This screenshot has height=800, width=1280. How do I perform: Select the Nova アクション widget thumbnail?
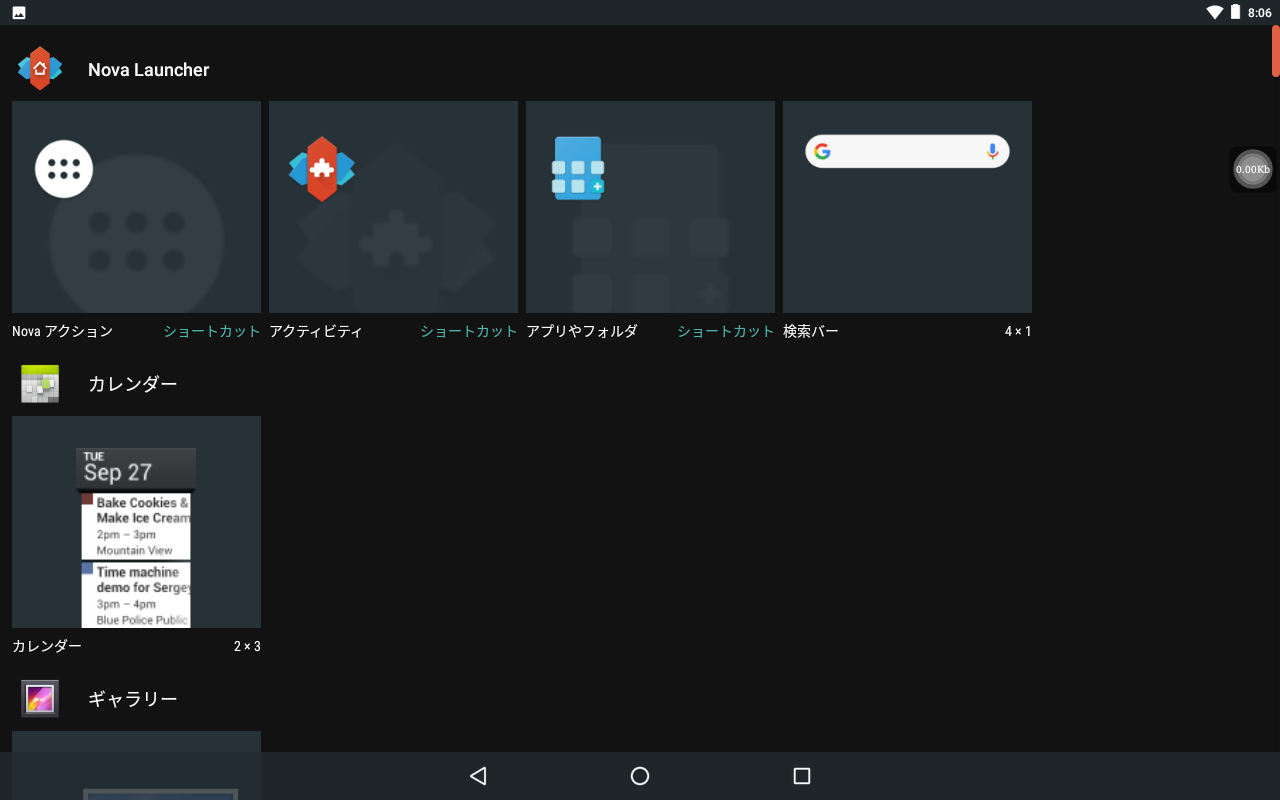(x=136, y=207)
